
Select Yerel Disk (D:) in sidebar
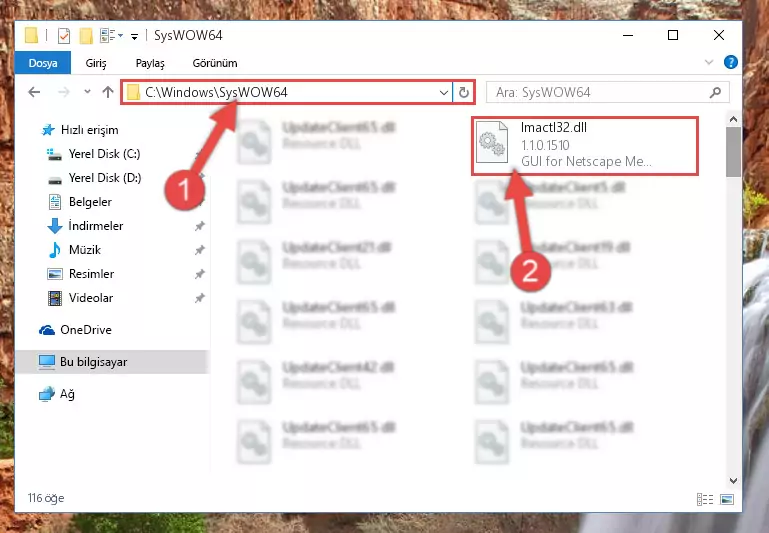coord(95,178)
